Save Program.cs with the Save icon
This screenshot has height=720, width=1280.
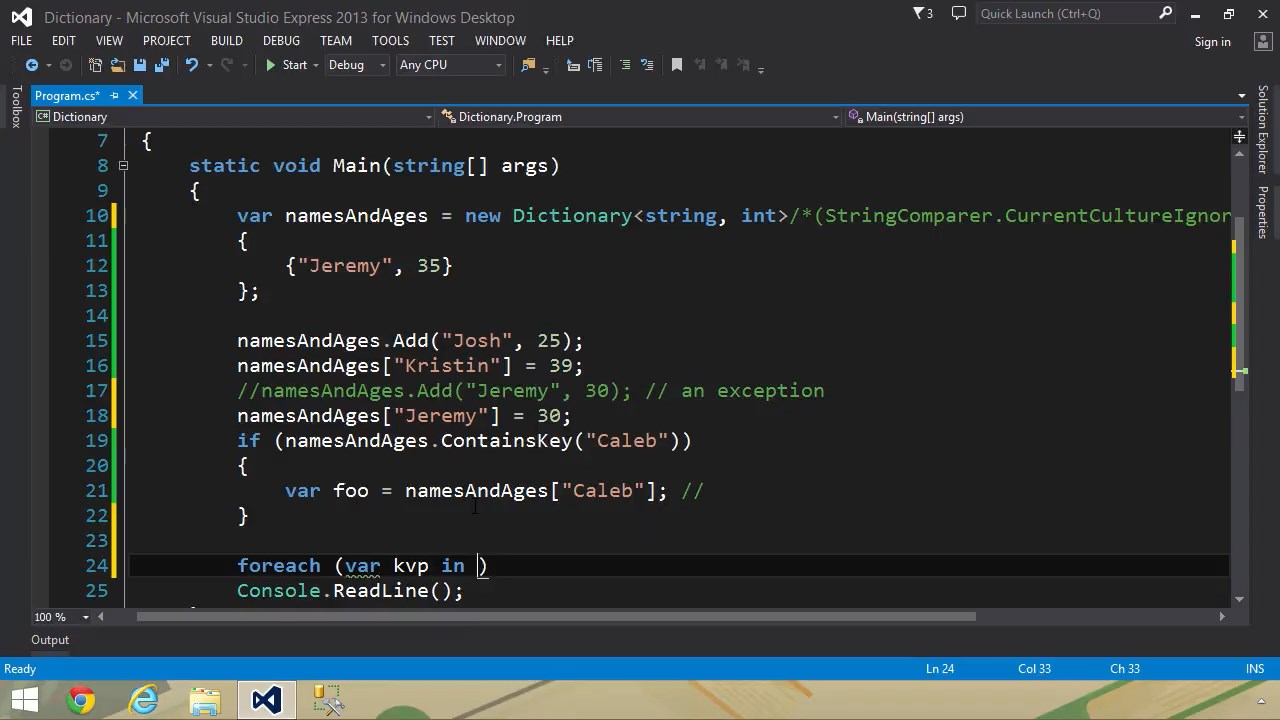[140, 65]
